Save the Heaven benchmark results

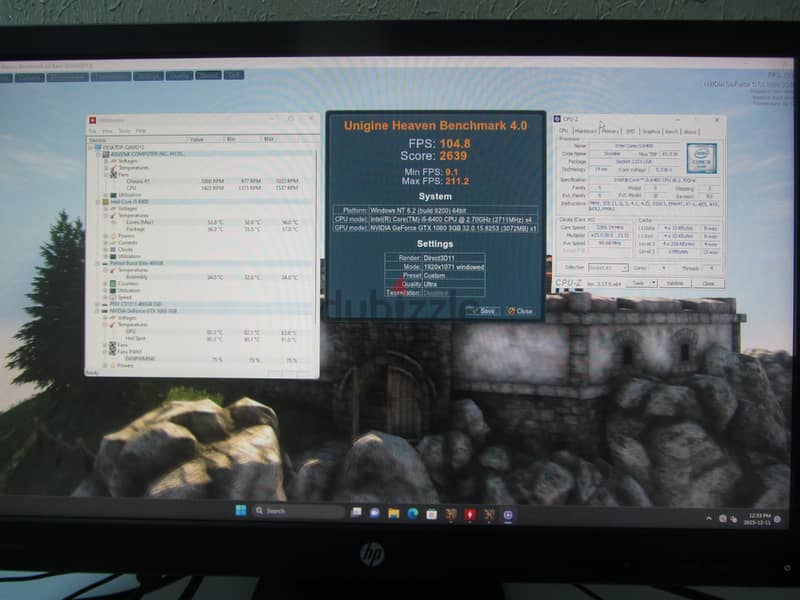click(483, 310)
